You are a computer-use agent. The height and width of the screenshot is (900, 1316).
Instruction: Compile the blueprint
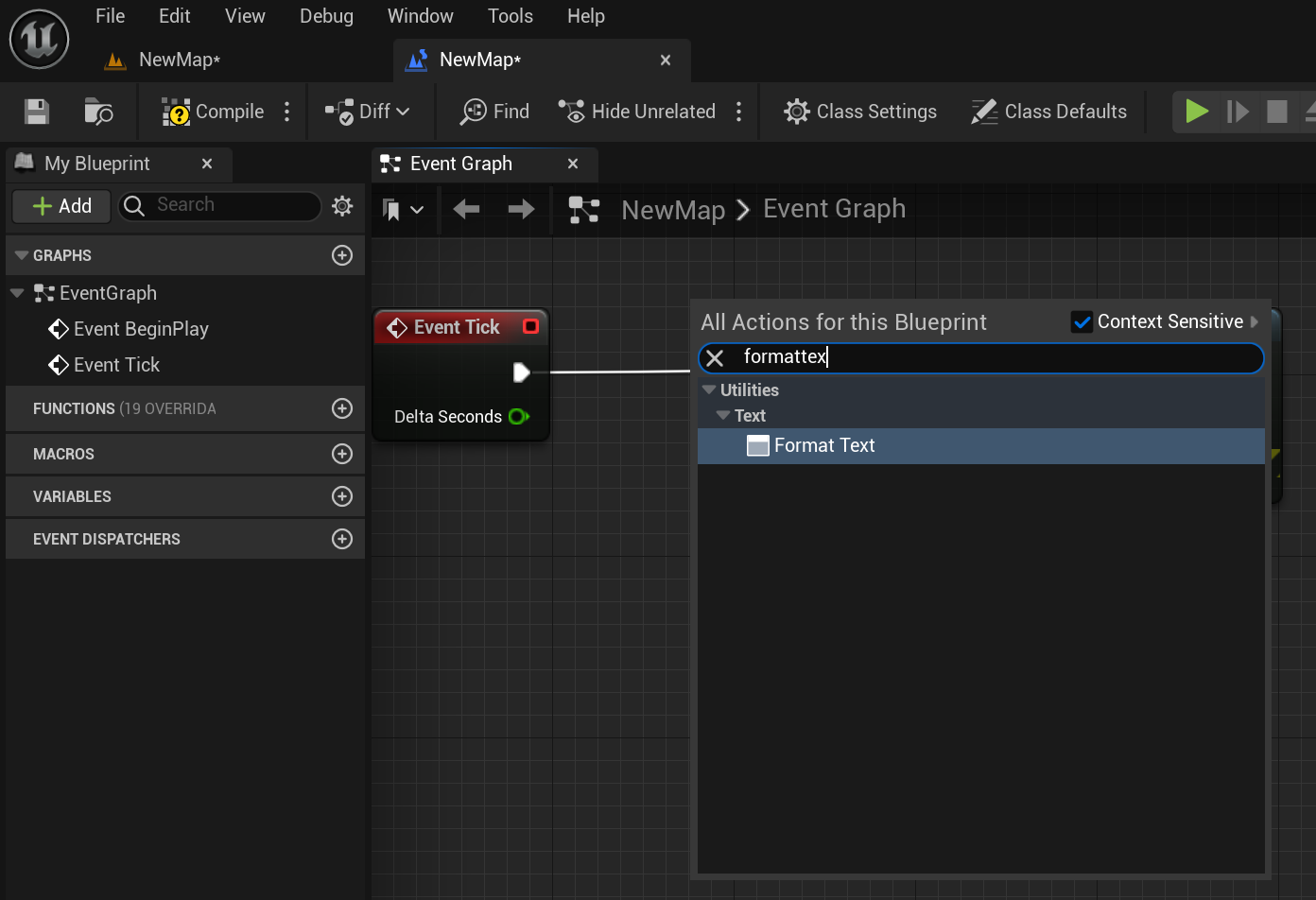213,112
